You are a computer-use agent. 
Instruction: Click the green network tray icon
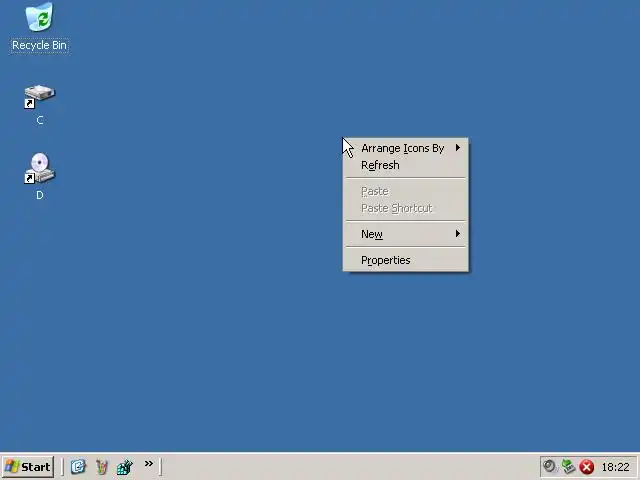coord(568,466)
